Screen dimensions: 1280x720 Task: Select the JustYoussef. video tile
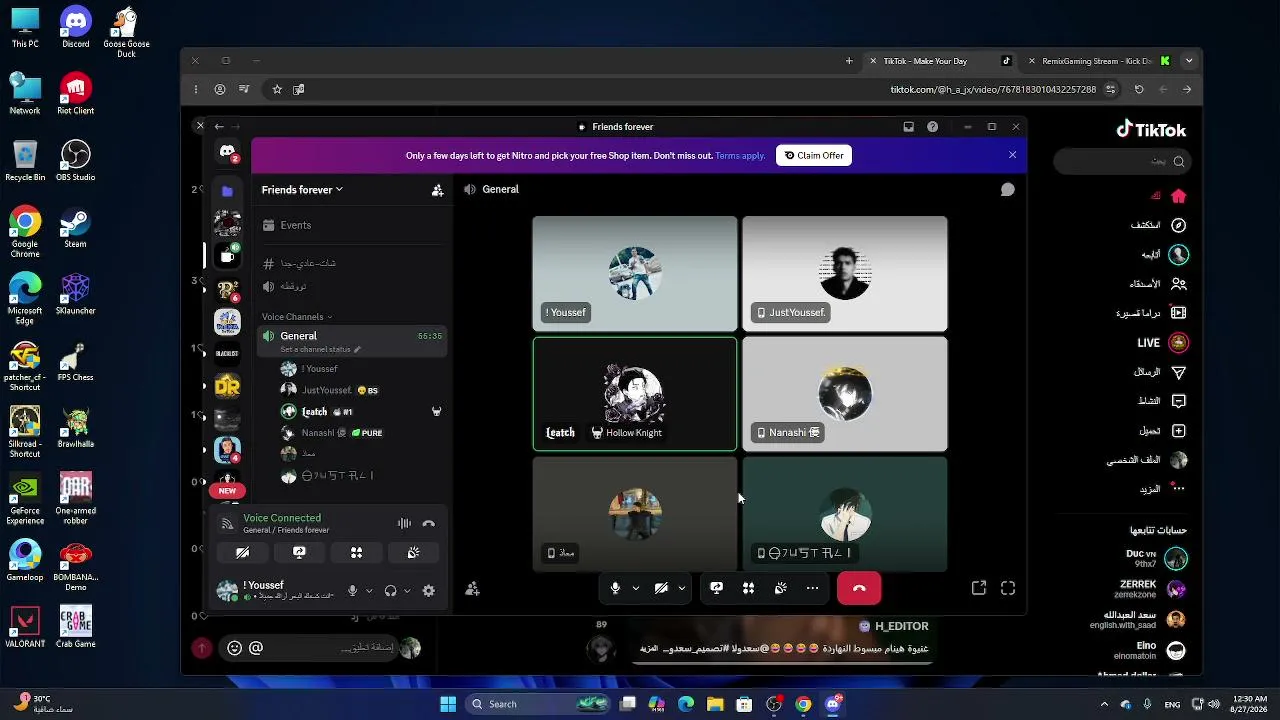point(845,273)
